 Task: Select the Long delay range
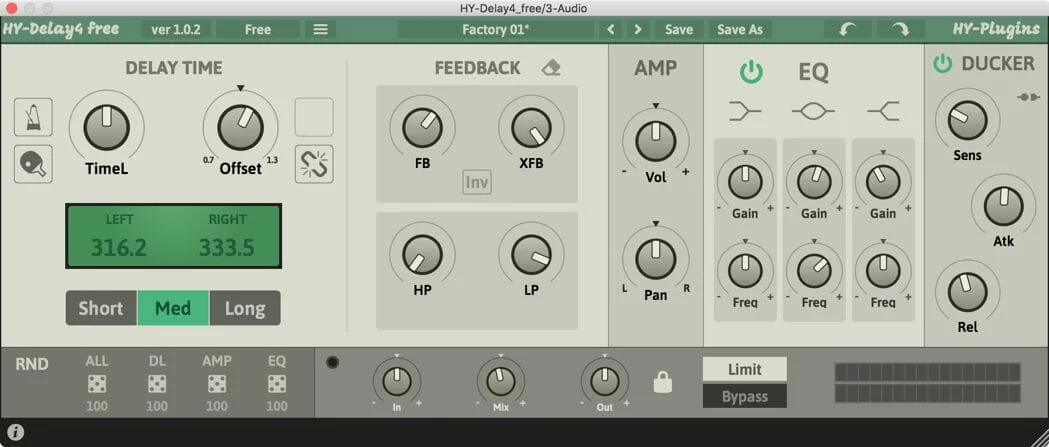tap(245, 308)
